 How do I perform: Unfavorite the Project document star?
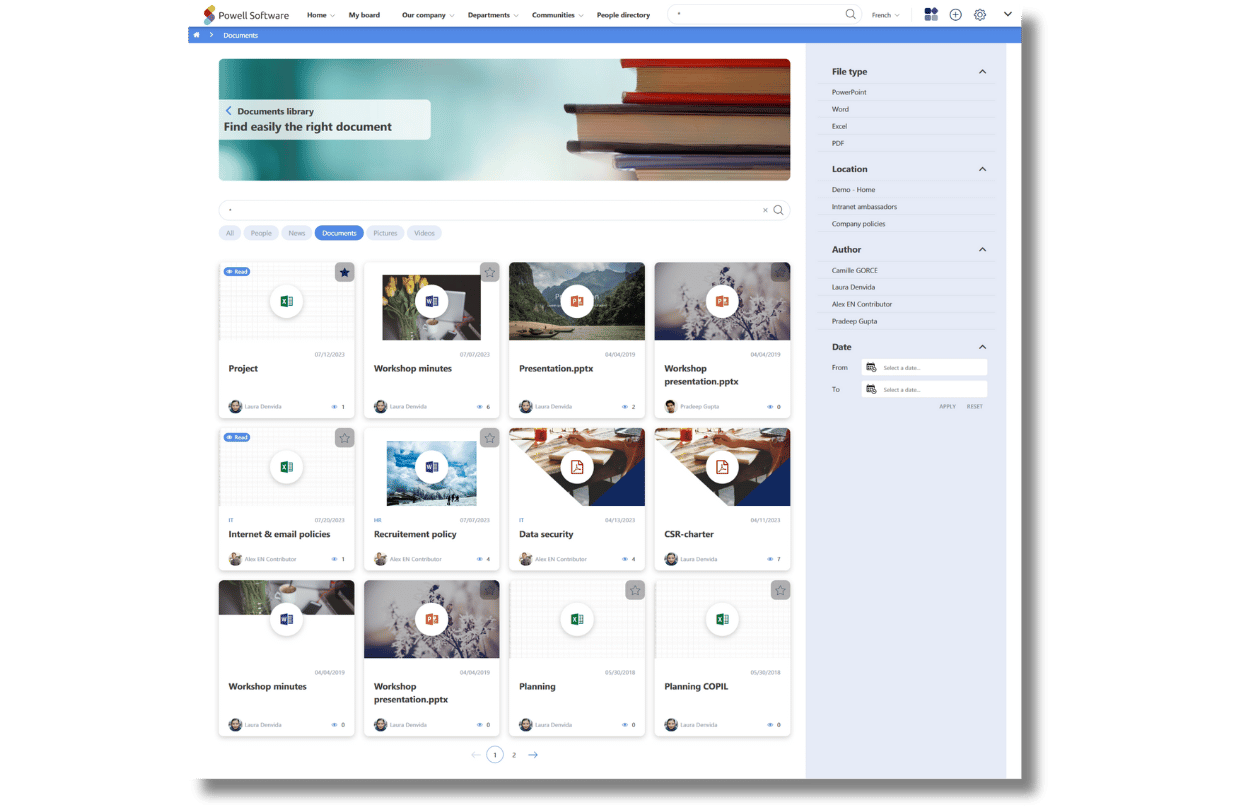tap(344, 272)
